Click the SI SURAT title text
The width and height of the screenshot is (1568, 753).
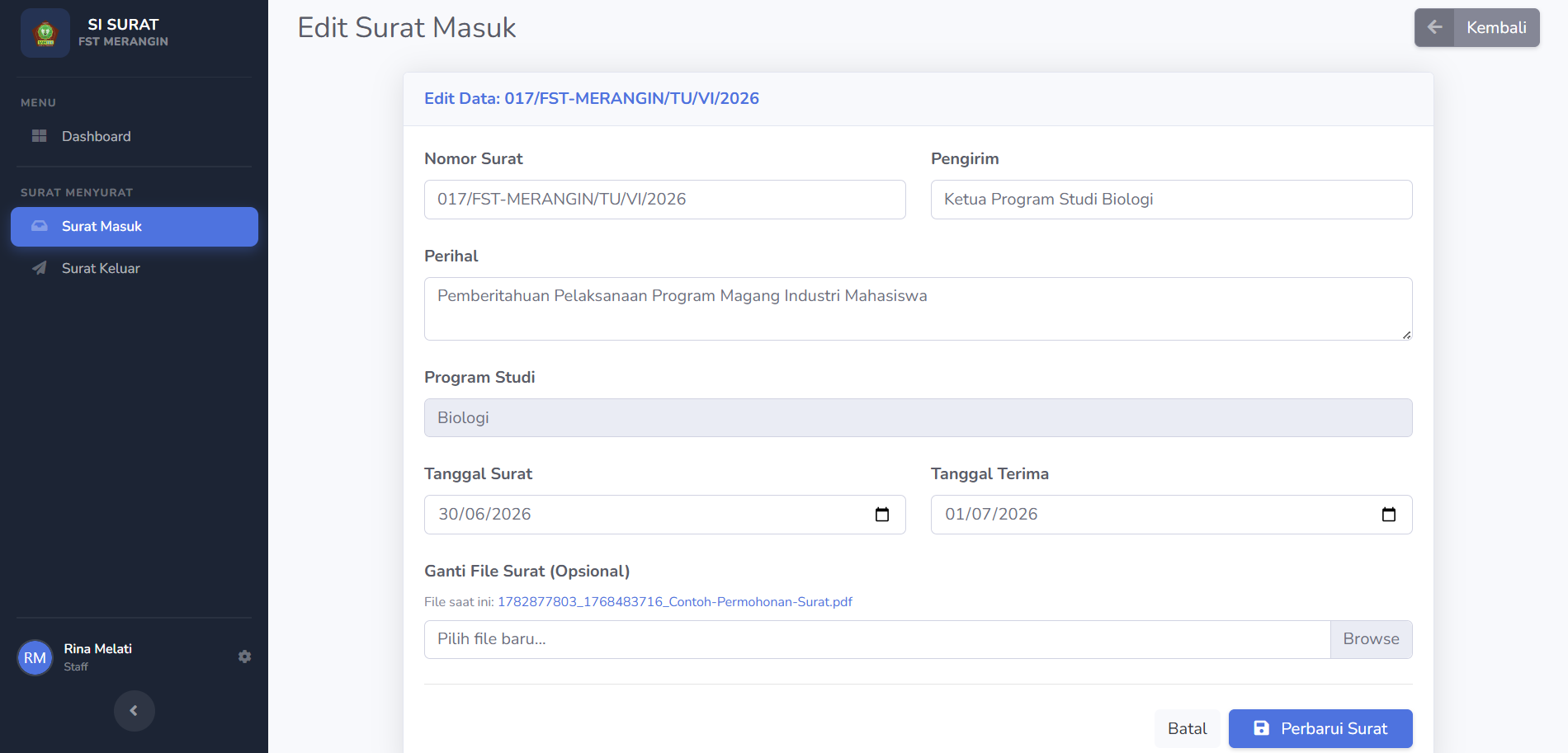point(123,25)
